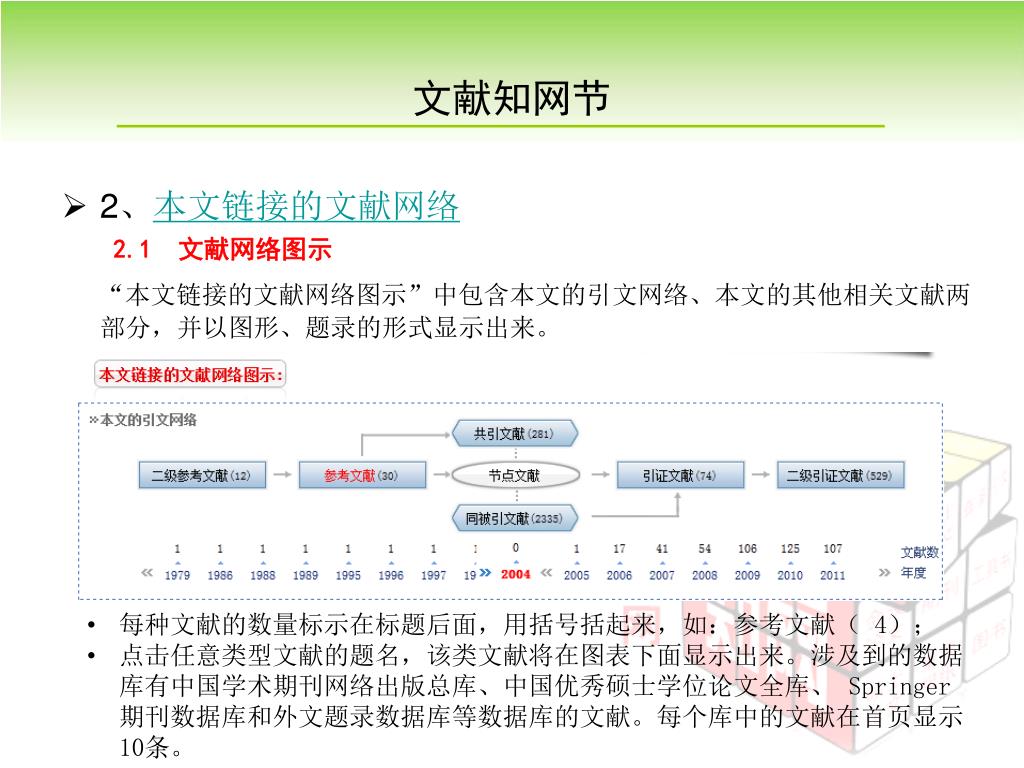Select year 2011 on the timeline

[833, 575]
